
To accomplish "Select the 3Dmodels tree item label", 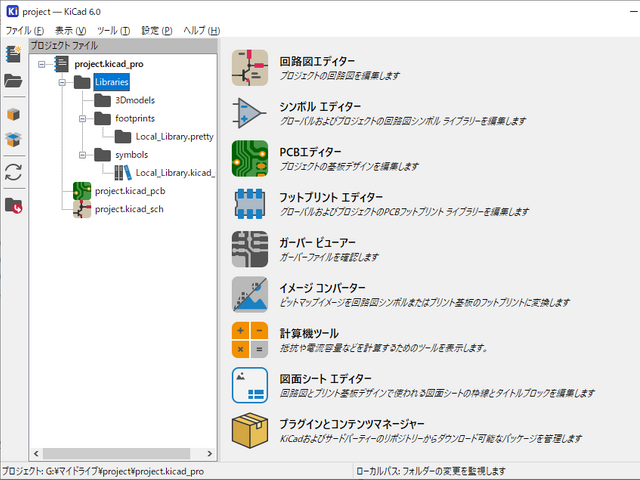I will 135,100.
